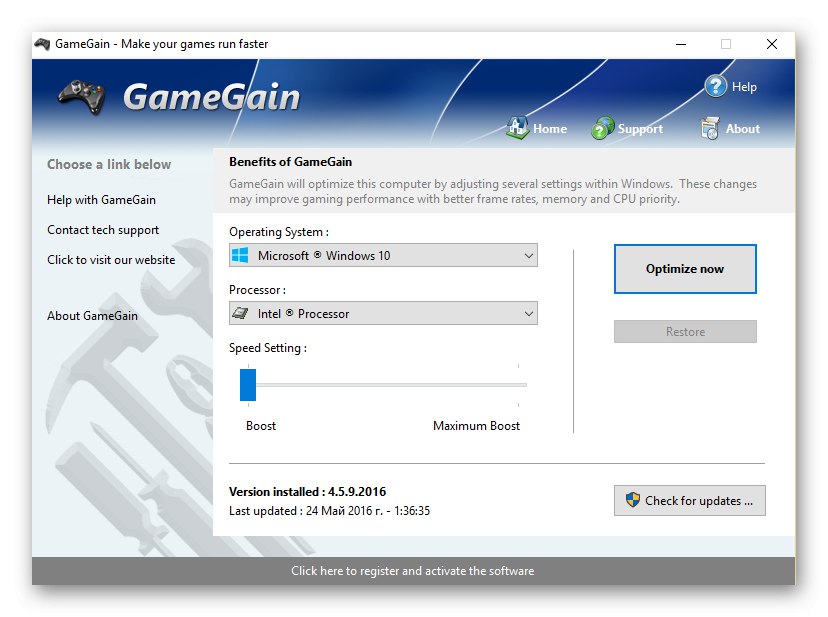Select the Microsoft Windows 10 combo box

(x=383, y=256)
